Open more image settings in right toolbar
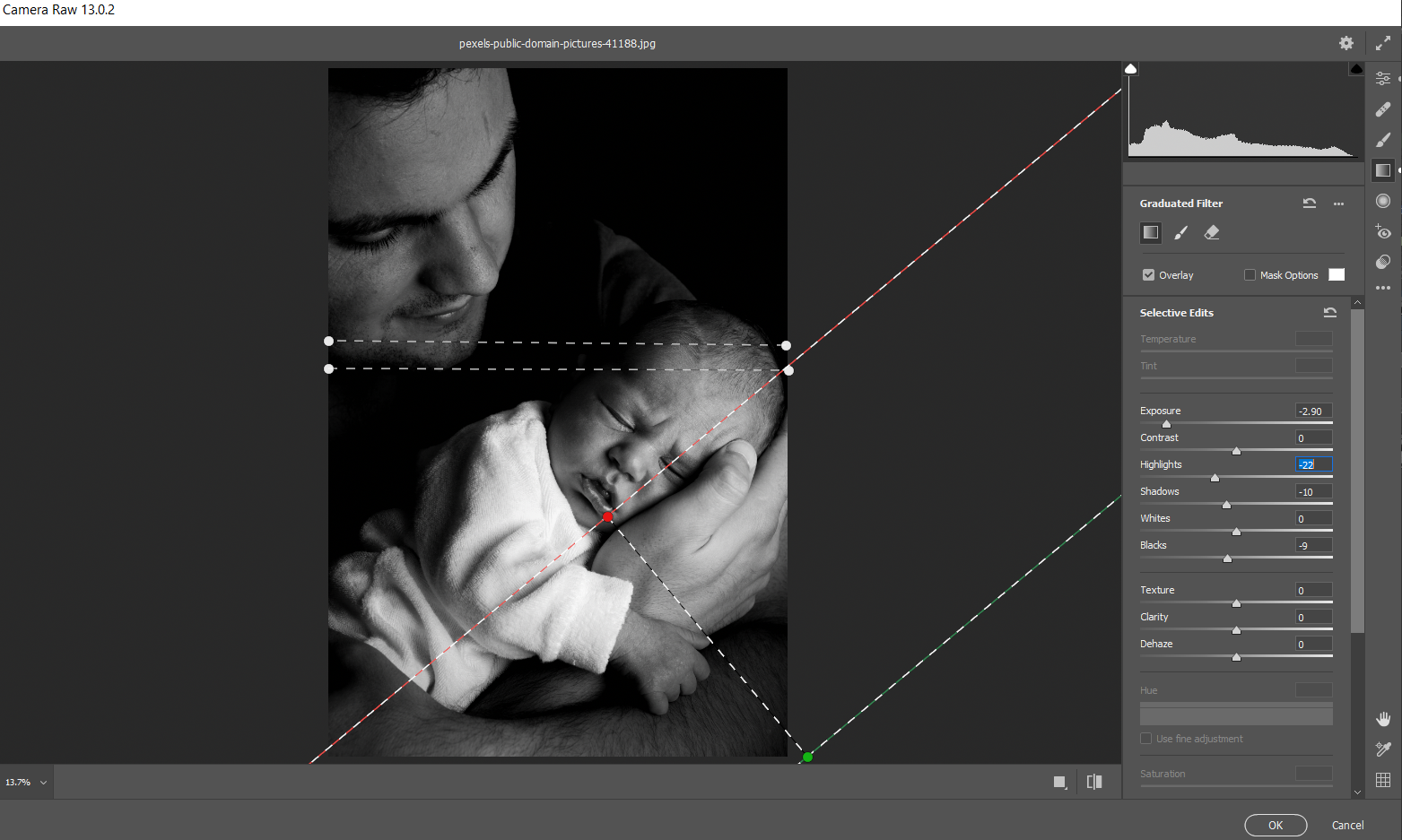 pyautogui.click(x=1383, y=288)
